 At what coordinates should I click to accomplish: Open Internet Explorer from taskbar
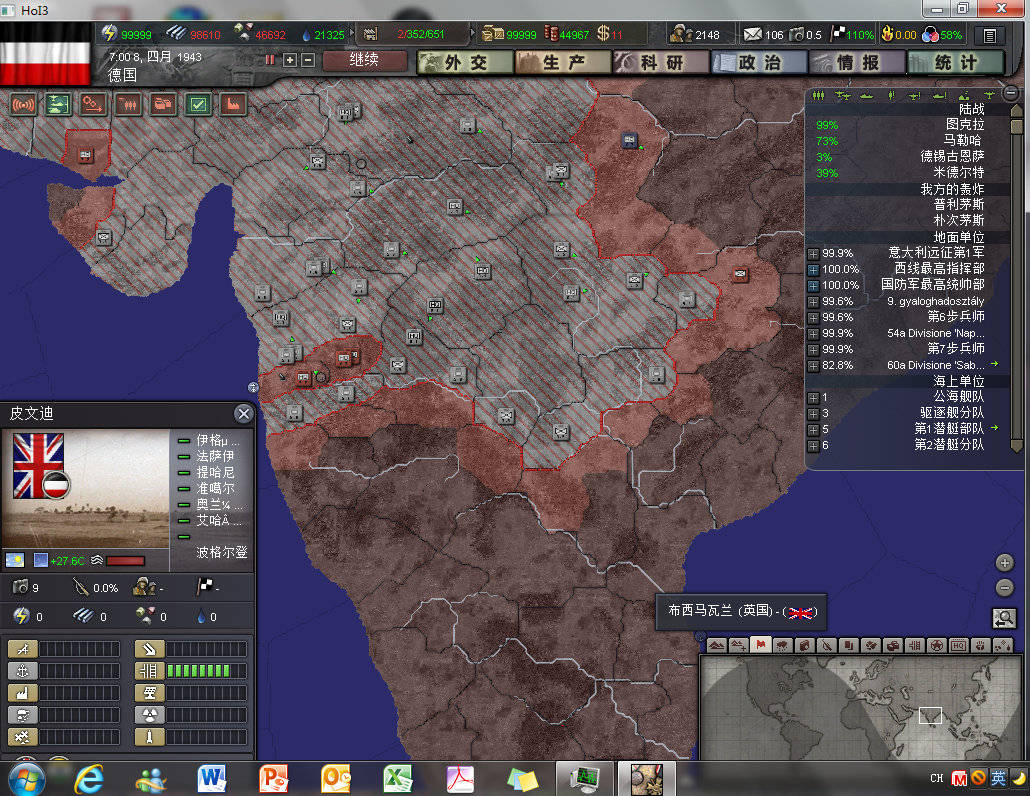(x=89, y=780)
